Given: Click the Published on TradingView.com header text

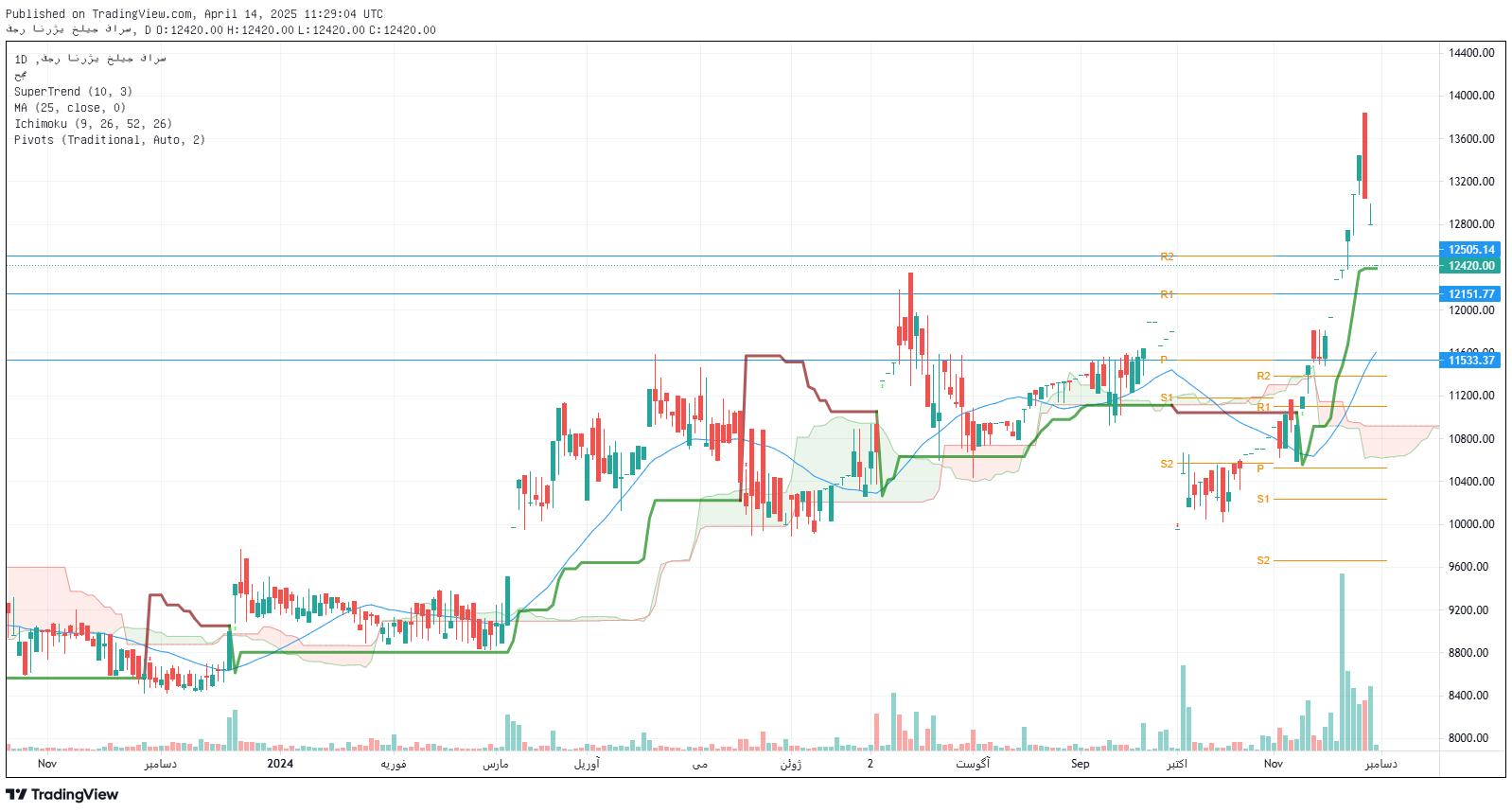Looking at the screenshot, I should (194, 14).
